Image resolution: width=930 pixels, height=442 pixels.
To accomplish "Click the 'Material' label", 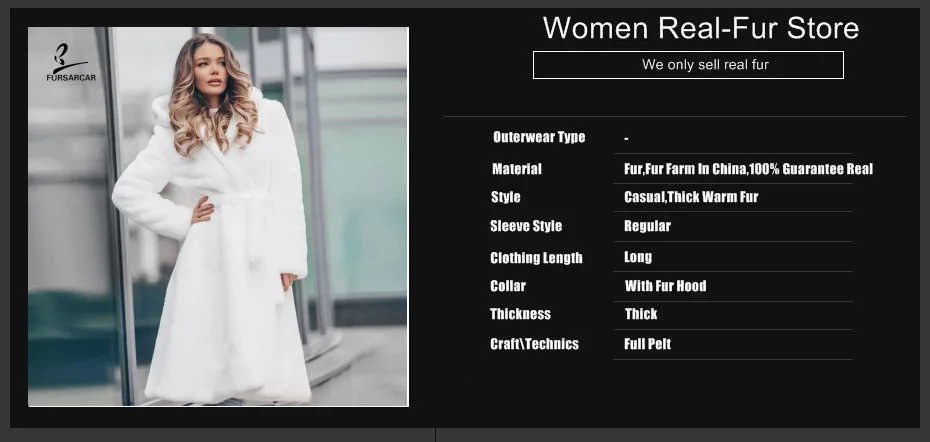I will (x=517, y=169).
